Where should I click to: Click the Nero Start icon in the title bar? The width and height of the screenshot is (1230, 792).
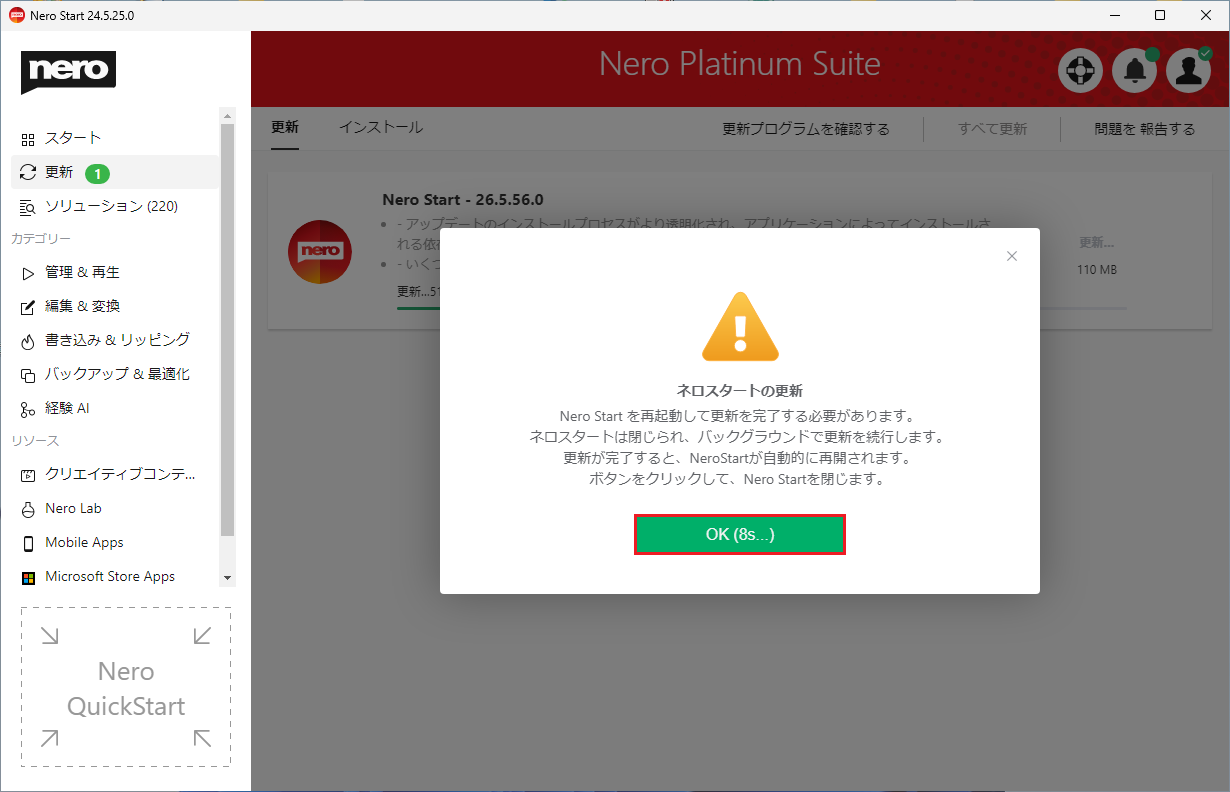pos(17,15)
